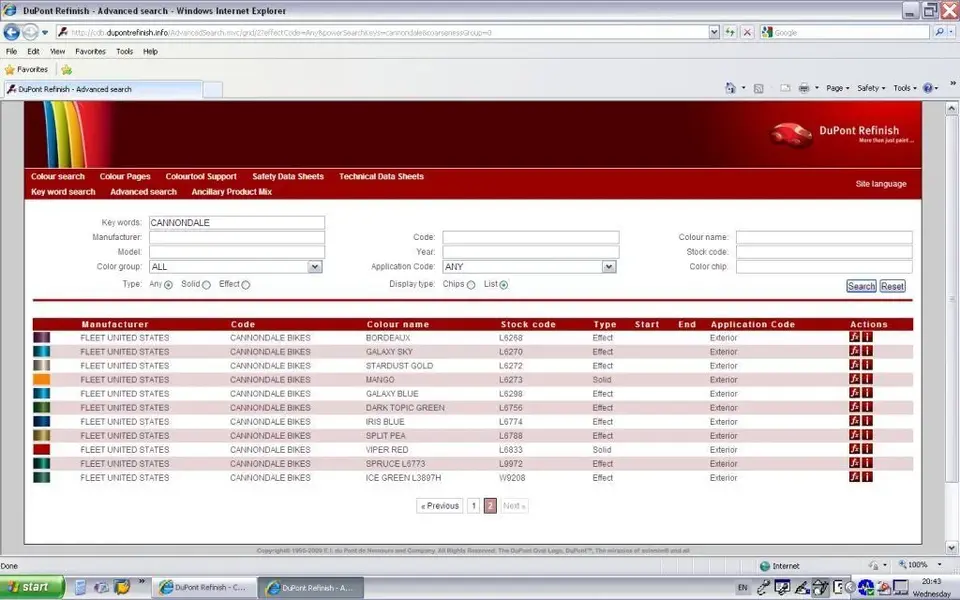Open the recent pages dropdown arrow
Viewport: 960px width, 600px height.
(45, 32)
